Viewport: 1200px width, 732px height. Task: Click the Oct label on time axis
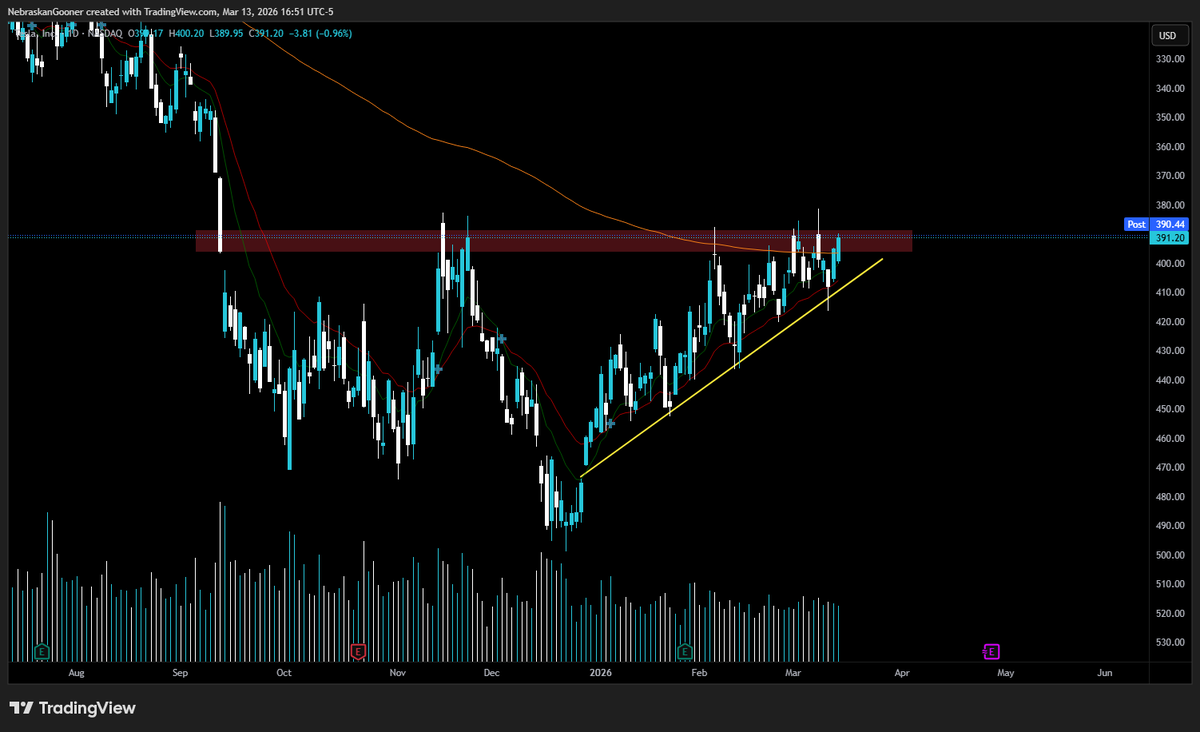click(283, 674)
